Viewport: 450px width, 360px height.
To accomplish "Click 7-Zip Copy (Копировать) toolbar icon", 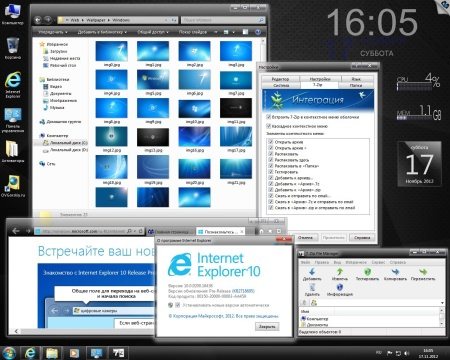I will point(395,272).
